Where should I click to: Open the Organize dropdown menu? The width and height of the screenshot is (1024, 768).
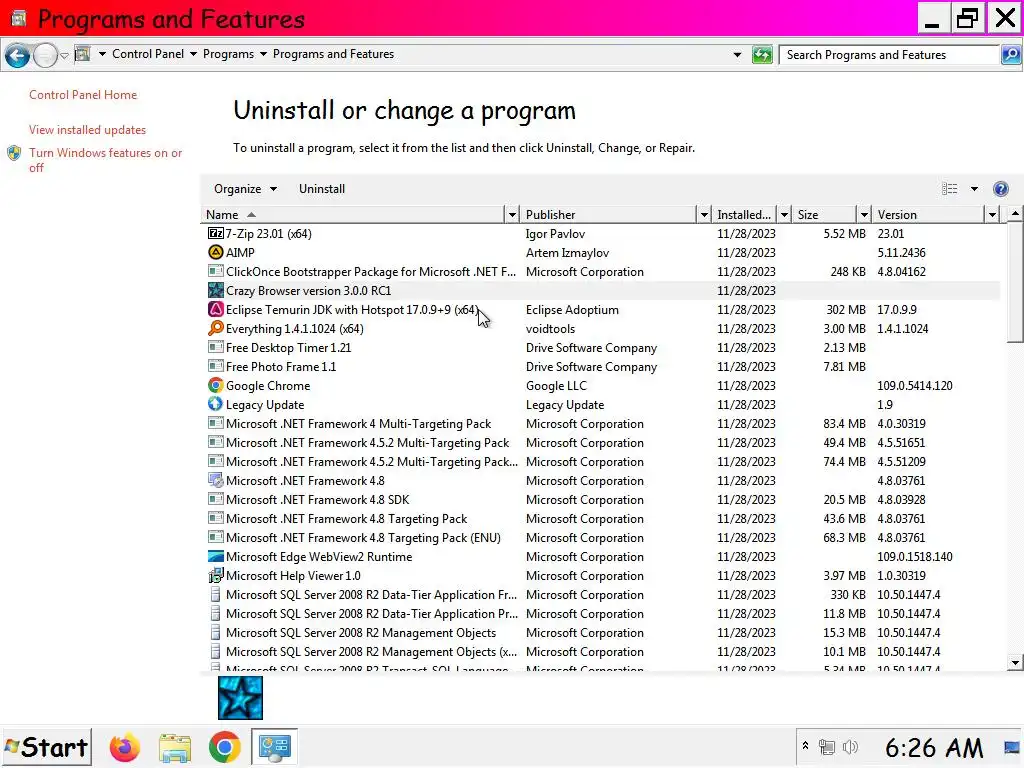pos(246,189)
